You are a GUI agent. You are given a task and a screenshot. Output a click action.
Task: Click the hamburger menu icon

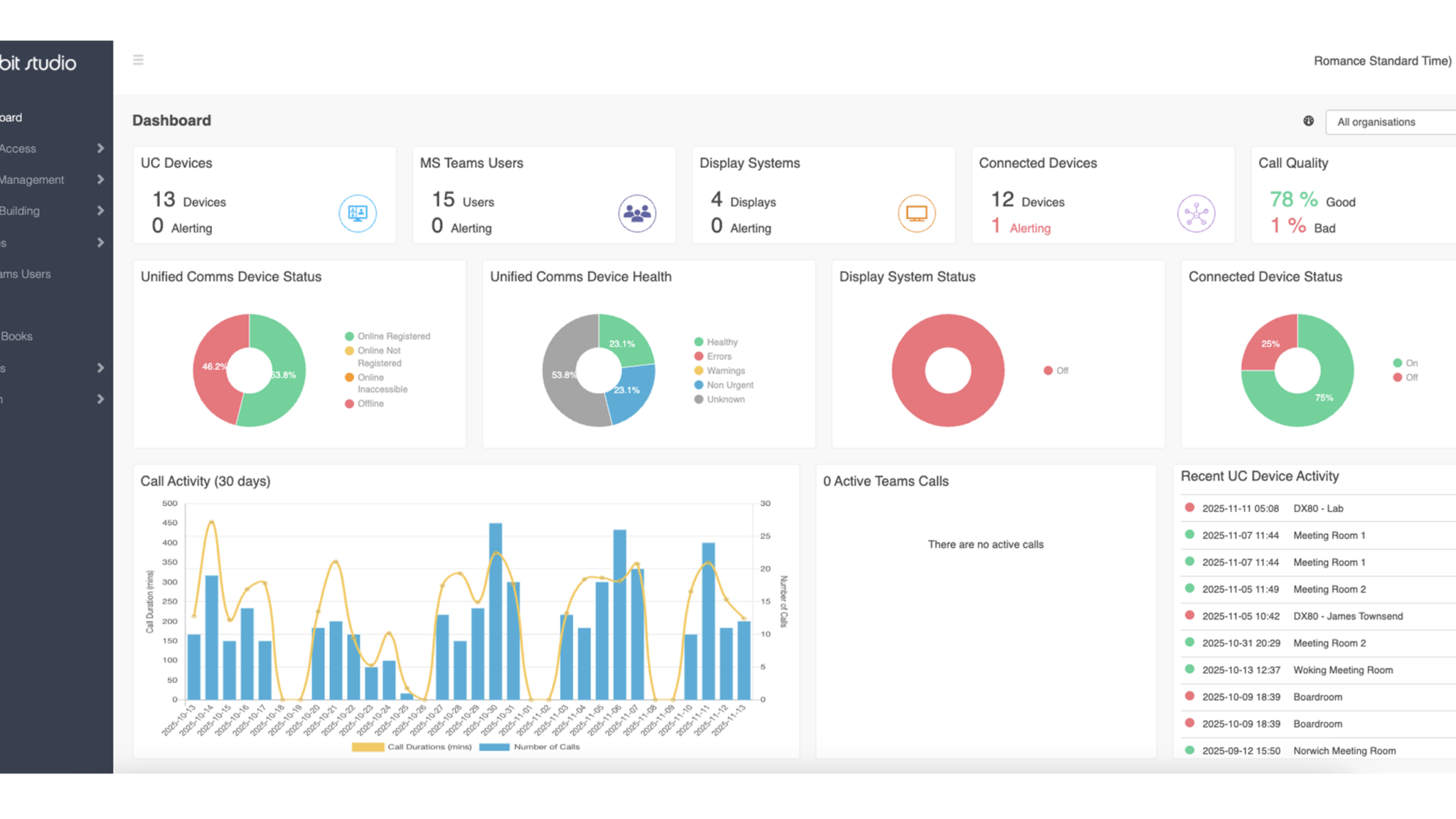pyautogui.click(x=138, y=60)
